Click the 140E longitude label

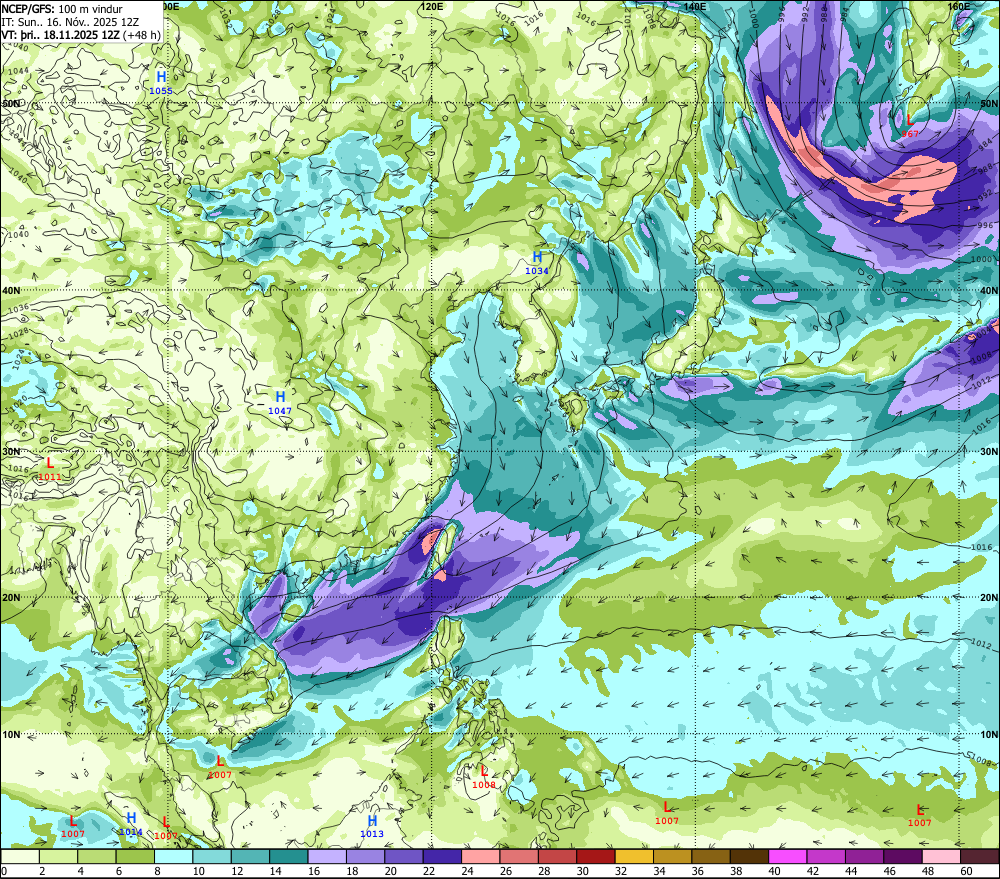[x=695, y=6]
